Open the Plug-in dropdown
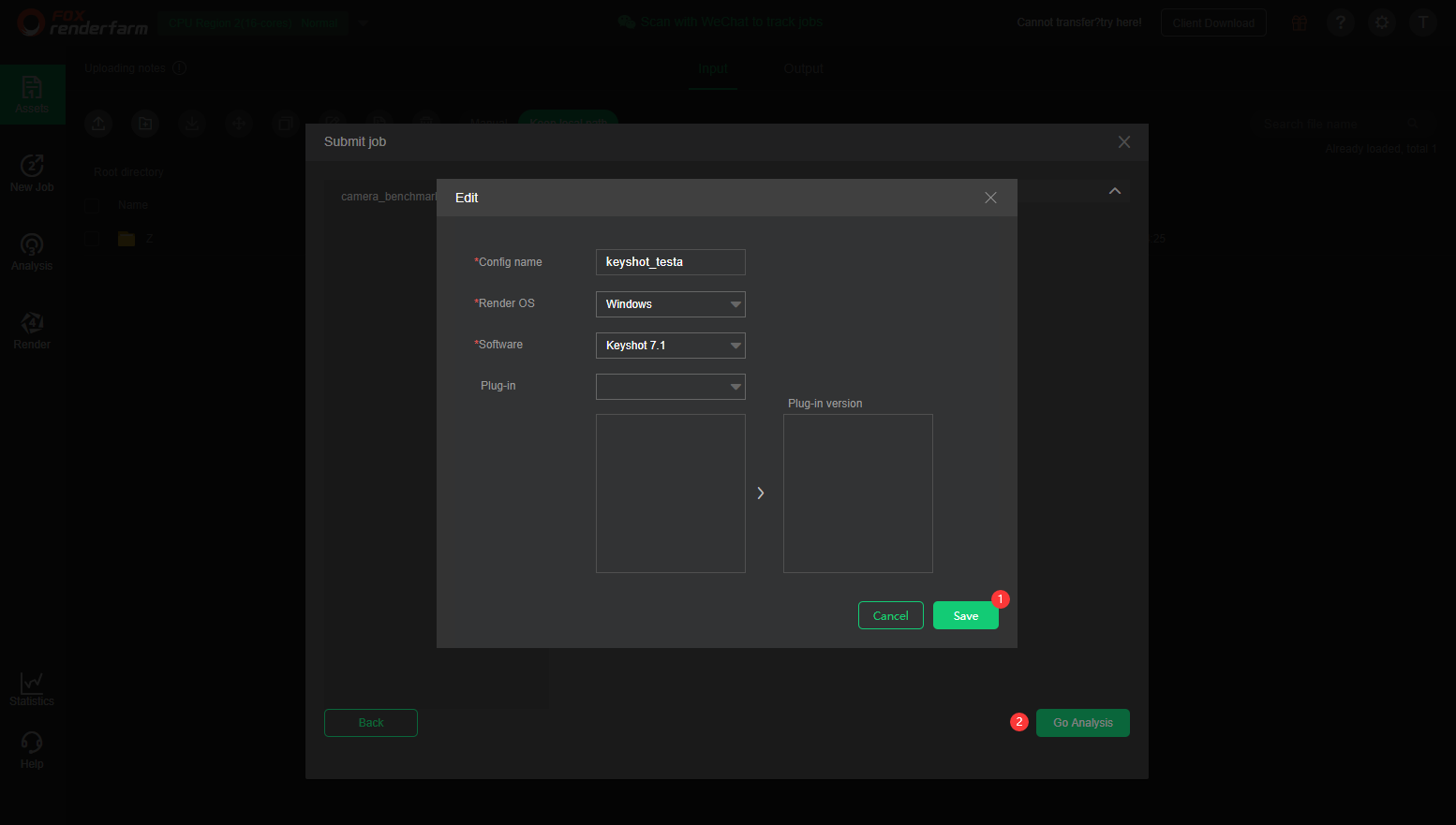 click(671, 387)
